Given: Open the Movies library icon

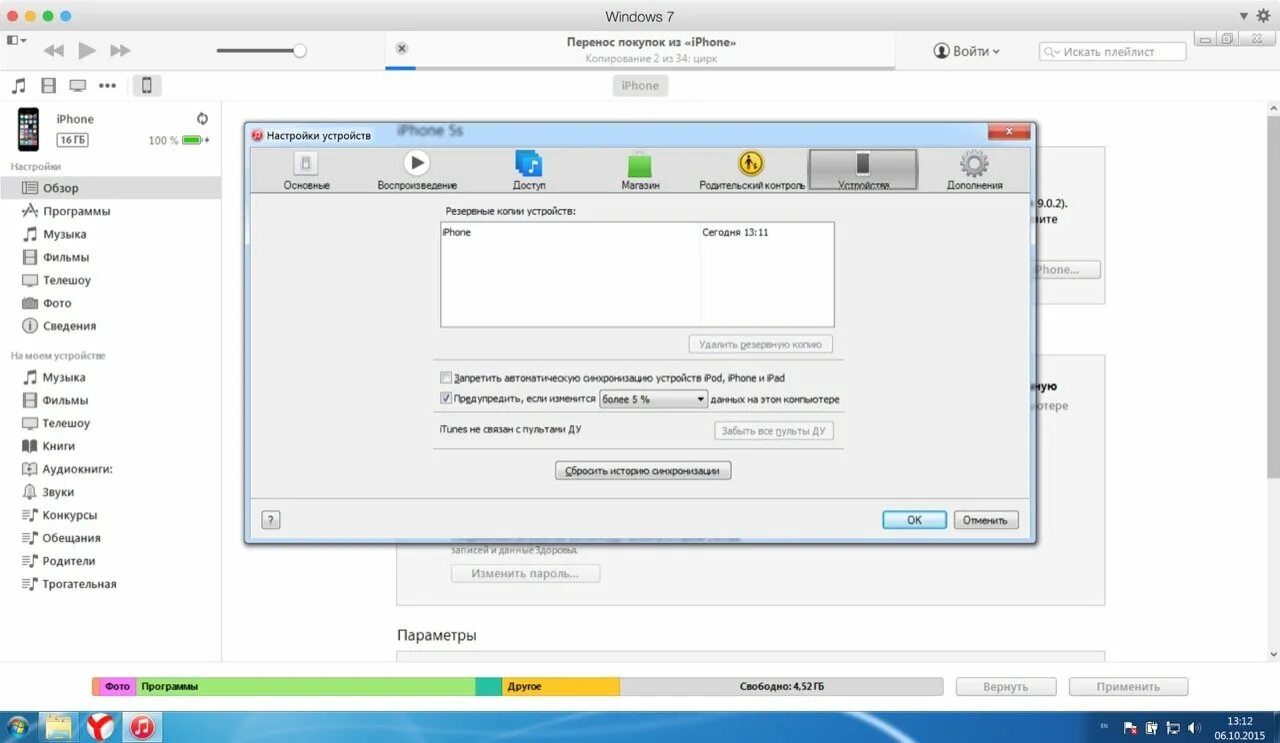Looking at the screenshot, I should (48, 86).
